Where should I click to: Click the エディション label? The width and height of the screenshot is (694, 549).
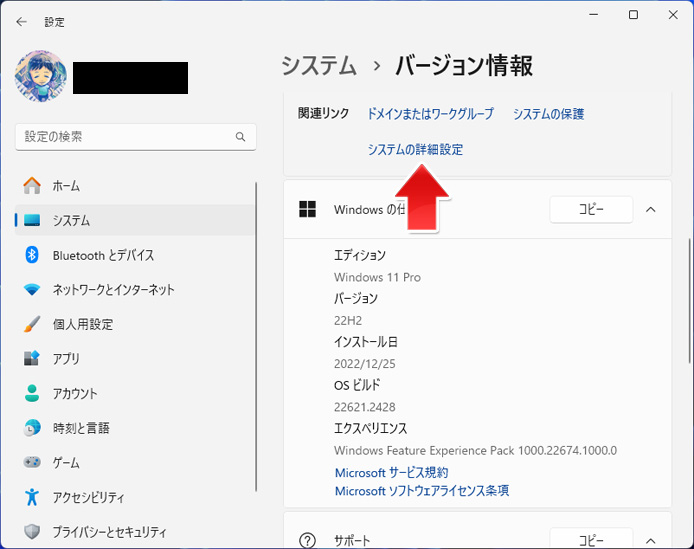pyautogui.click(x=360, y=255)
